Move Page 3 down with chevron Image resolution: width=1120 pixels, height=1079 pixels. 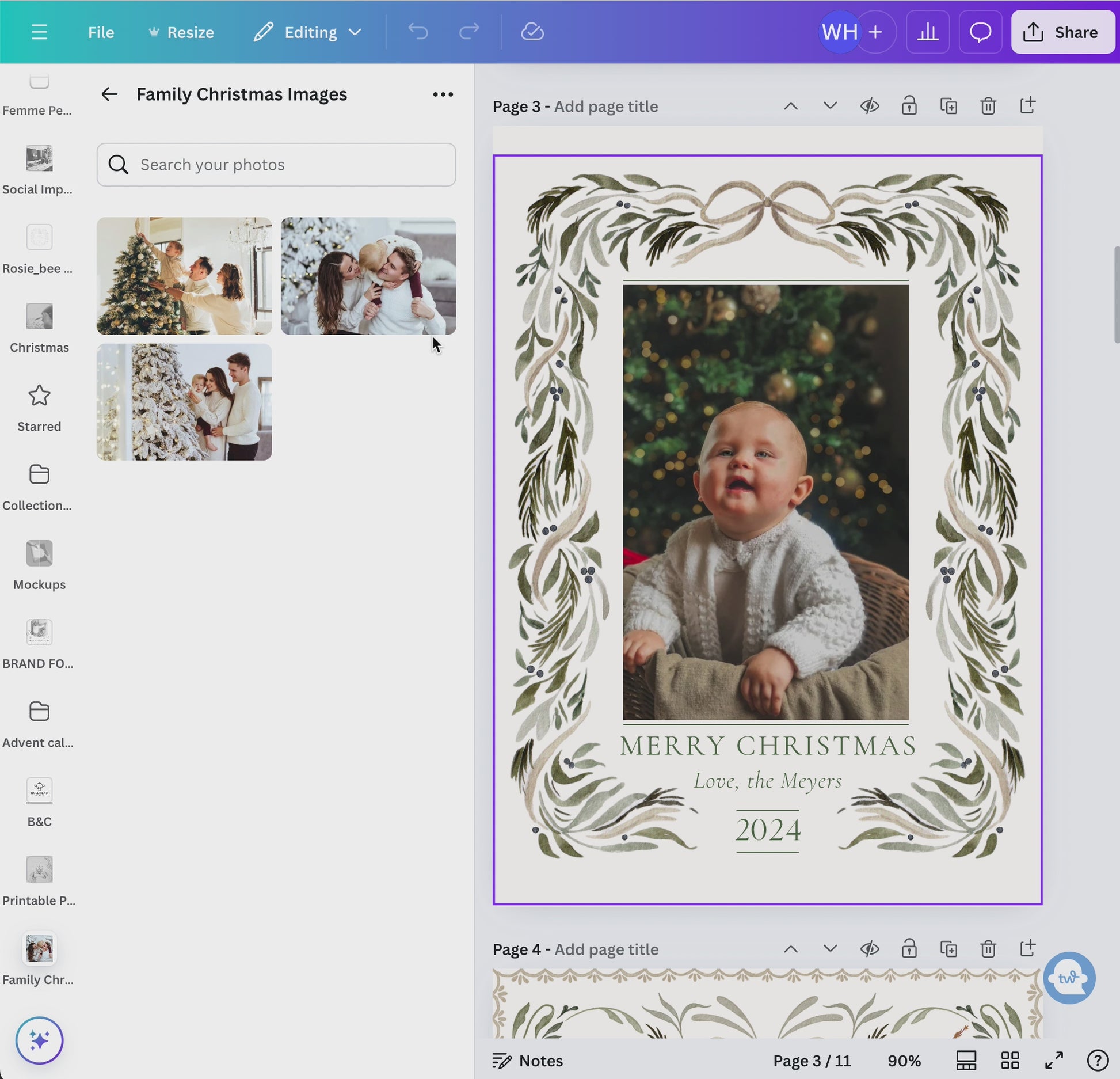(x=829, y=106)
